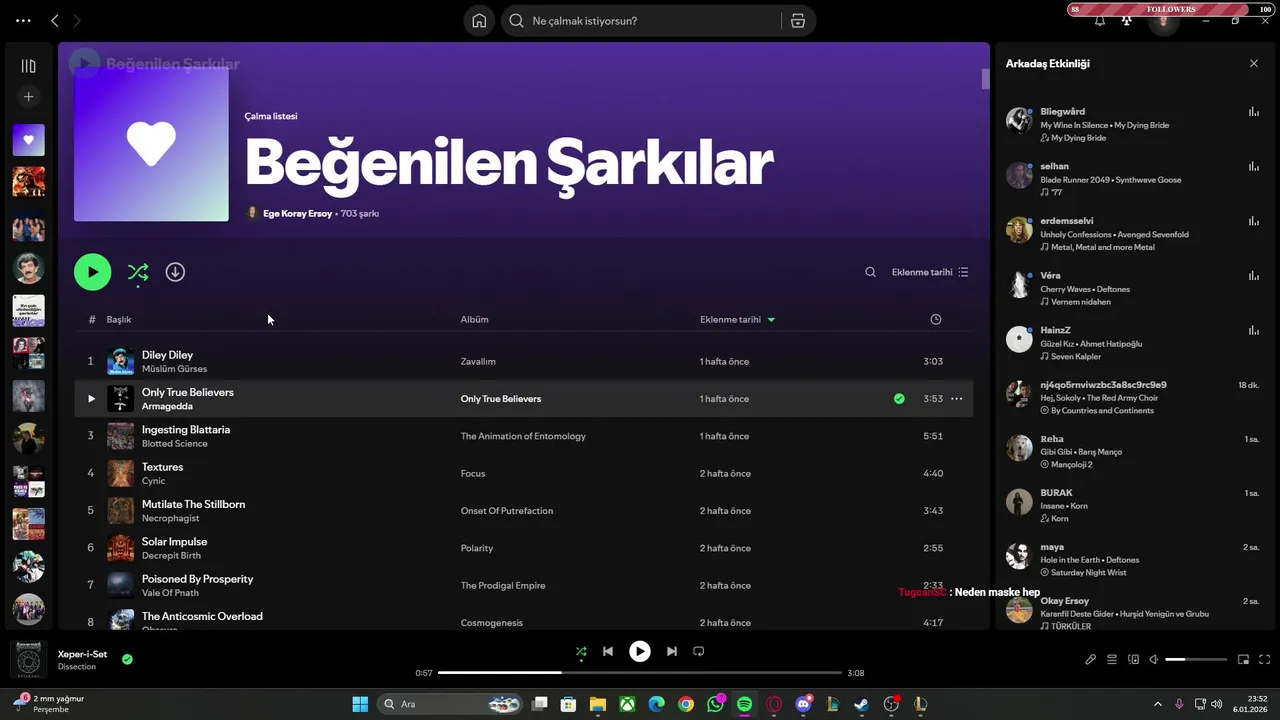
Task: Skip to the previous track
Action: (x=608, y=651)
